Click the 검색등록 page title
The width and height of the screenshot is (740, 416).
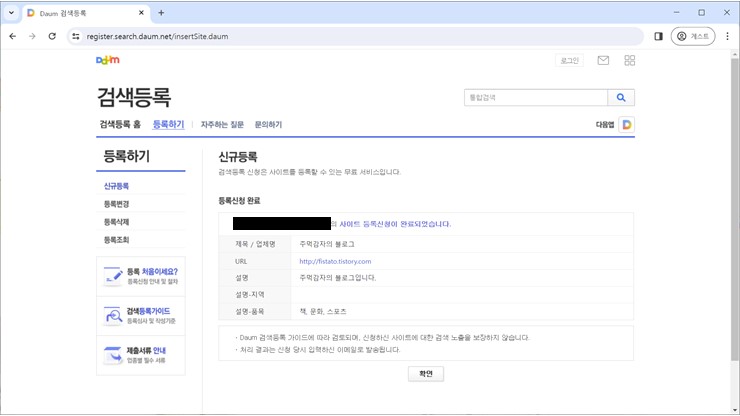coord(134,97)
